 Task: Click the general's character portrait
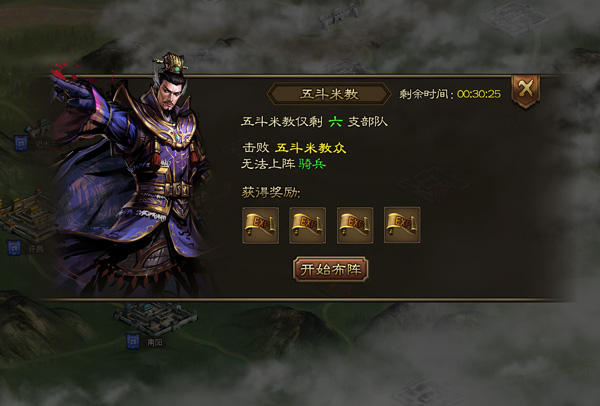point(130,176)
